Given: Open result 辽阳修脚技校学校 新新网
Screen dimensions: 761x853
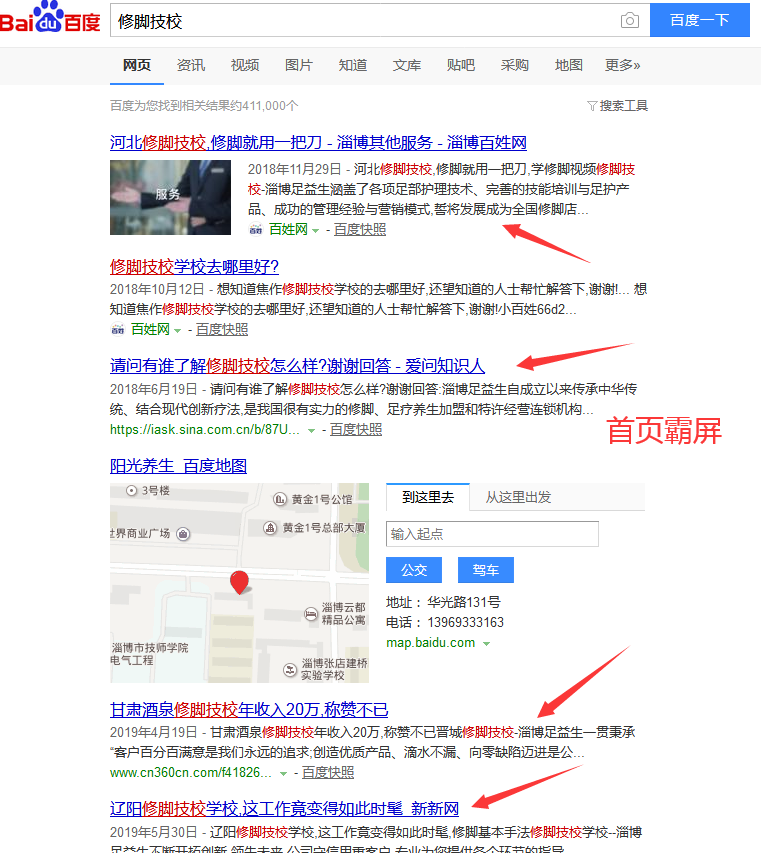Looking at the screenshot, I should [x=284, y=808].
